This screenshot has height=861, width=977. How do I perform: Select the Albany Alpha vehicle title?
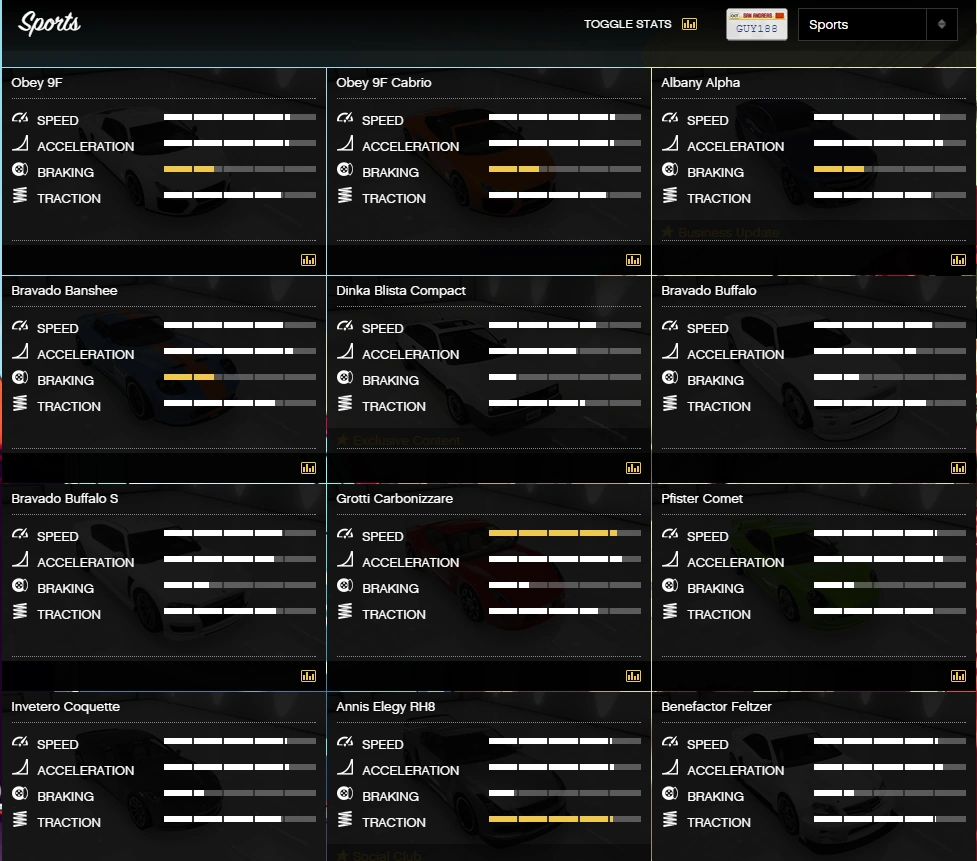[x=700, y=82]
